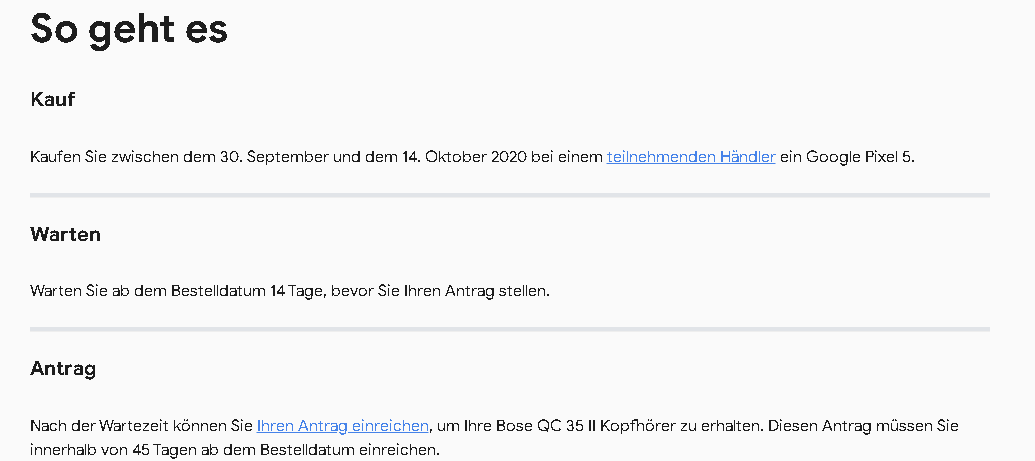Follow the Ihren Antrag einreichen link
This screenshot has height=461, width=1035.
(x=343, y=426)
